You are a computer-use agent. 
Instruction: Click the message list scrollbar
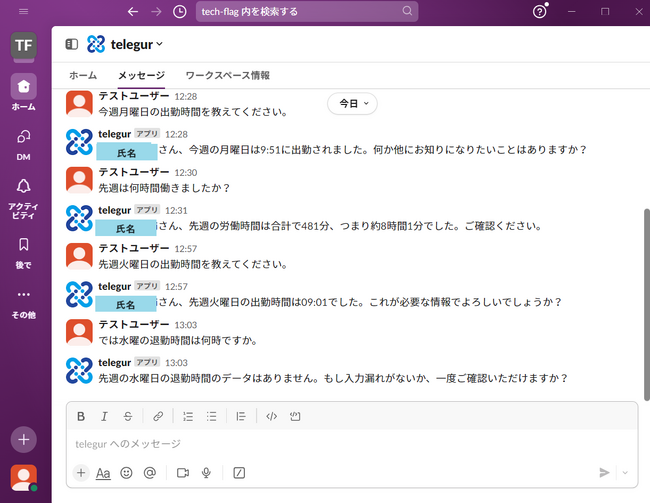pyautogui.click(x=646, y=305)
